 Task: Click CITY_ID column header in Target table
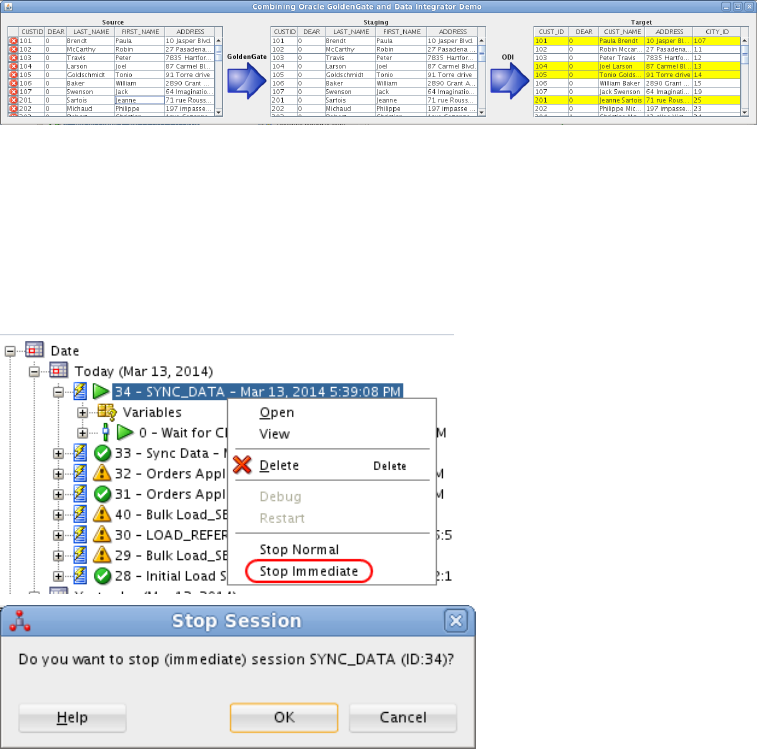716,31
